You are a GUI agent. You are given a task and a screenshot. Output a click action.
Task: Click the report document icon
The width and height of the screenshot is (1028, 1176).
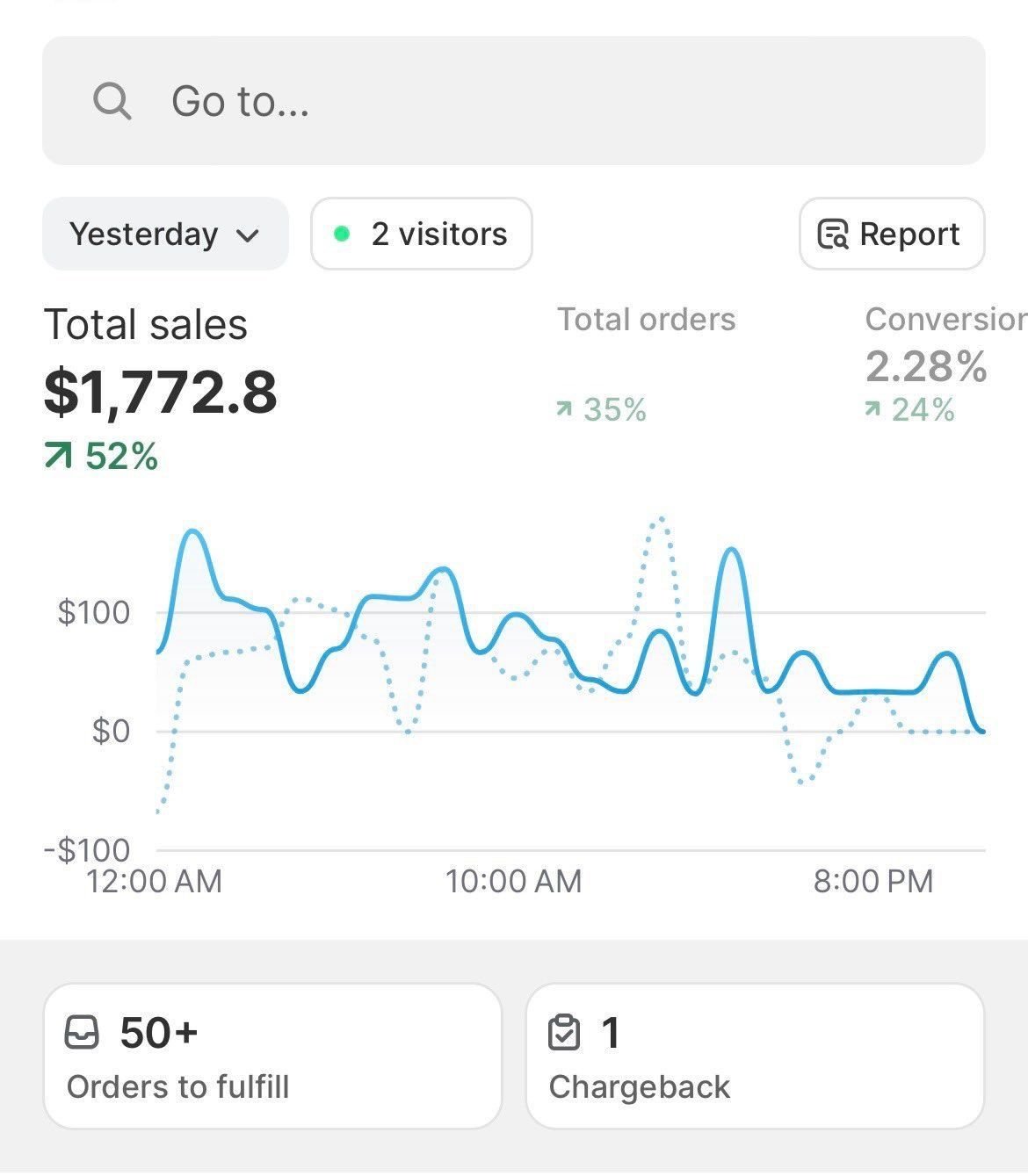coord(832,234)
